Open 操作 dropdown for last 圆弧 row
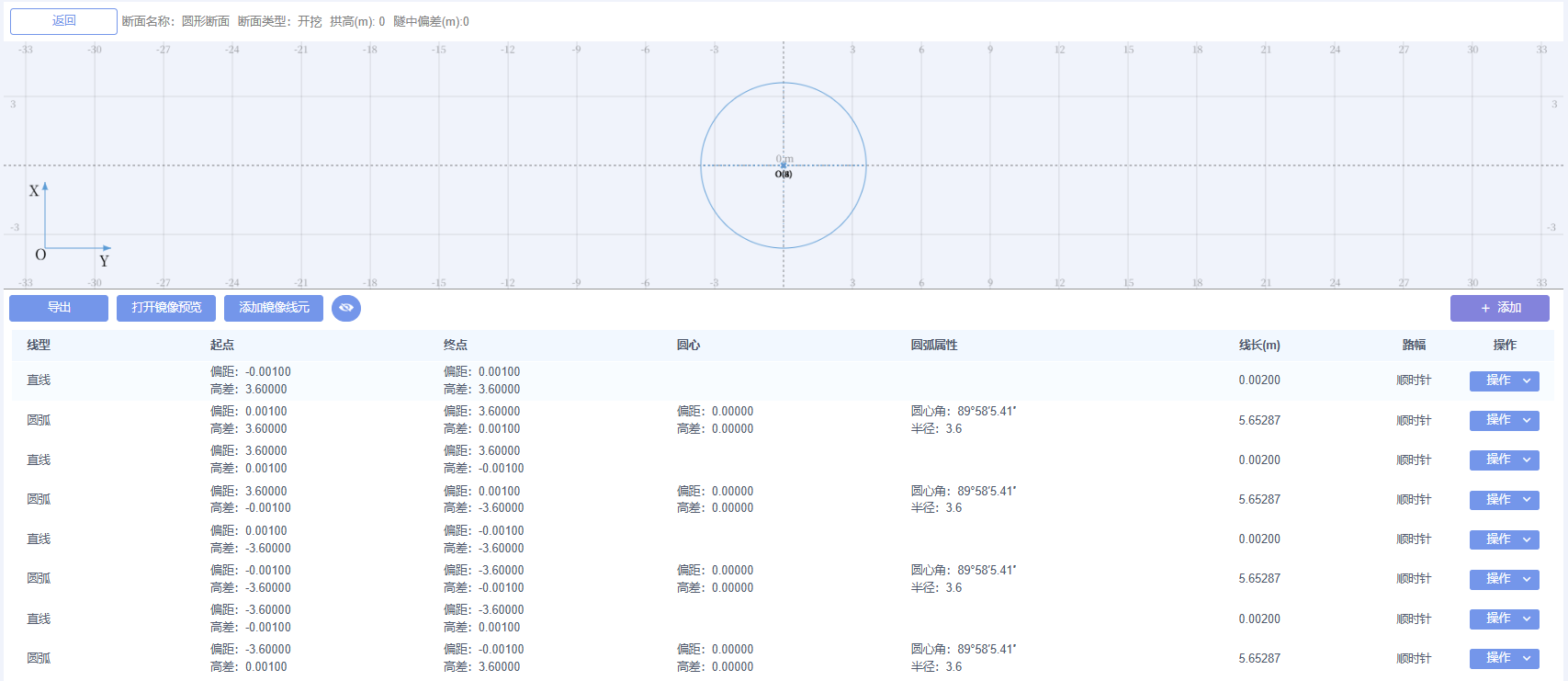Image resolution: width=1568 pixels, height=681 pixels. [x=1504, y=658]
